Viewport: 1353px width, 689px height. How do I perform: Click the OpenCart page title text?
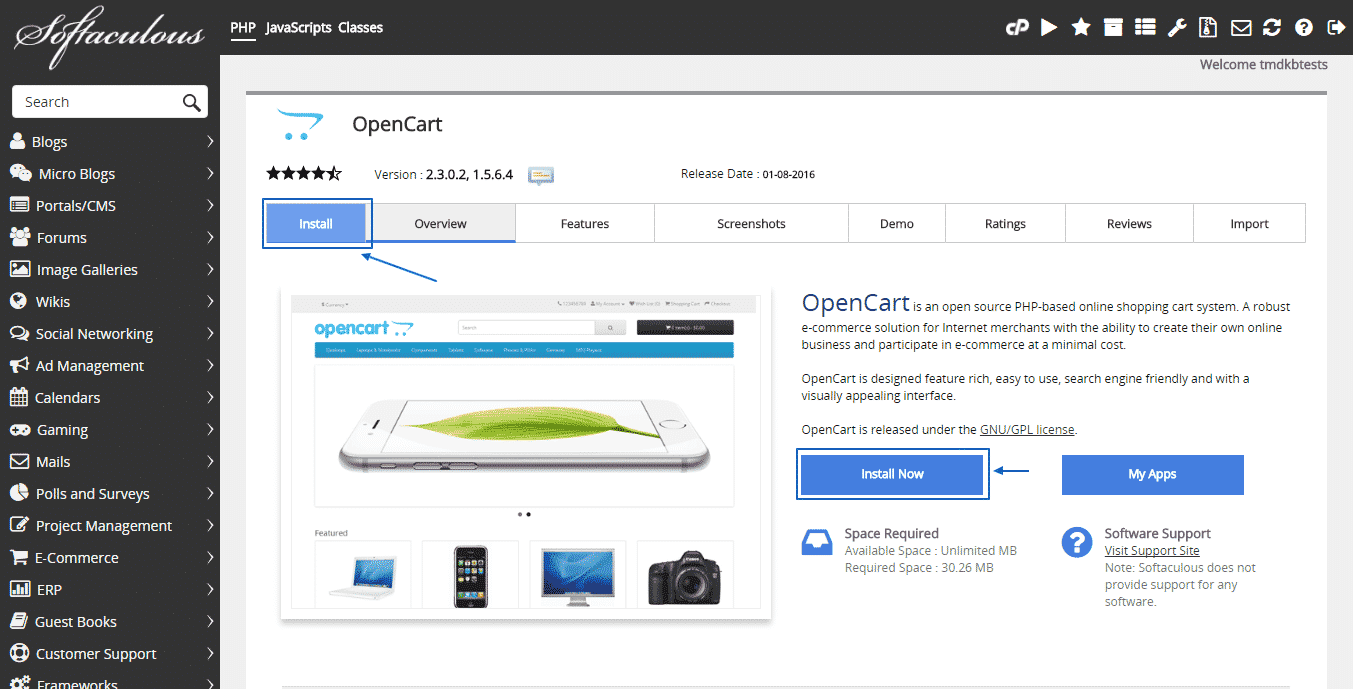397,125
